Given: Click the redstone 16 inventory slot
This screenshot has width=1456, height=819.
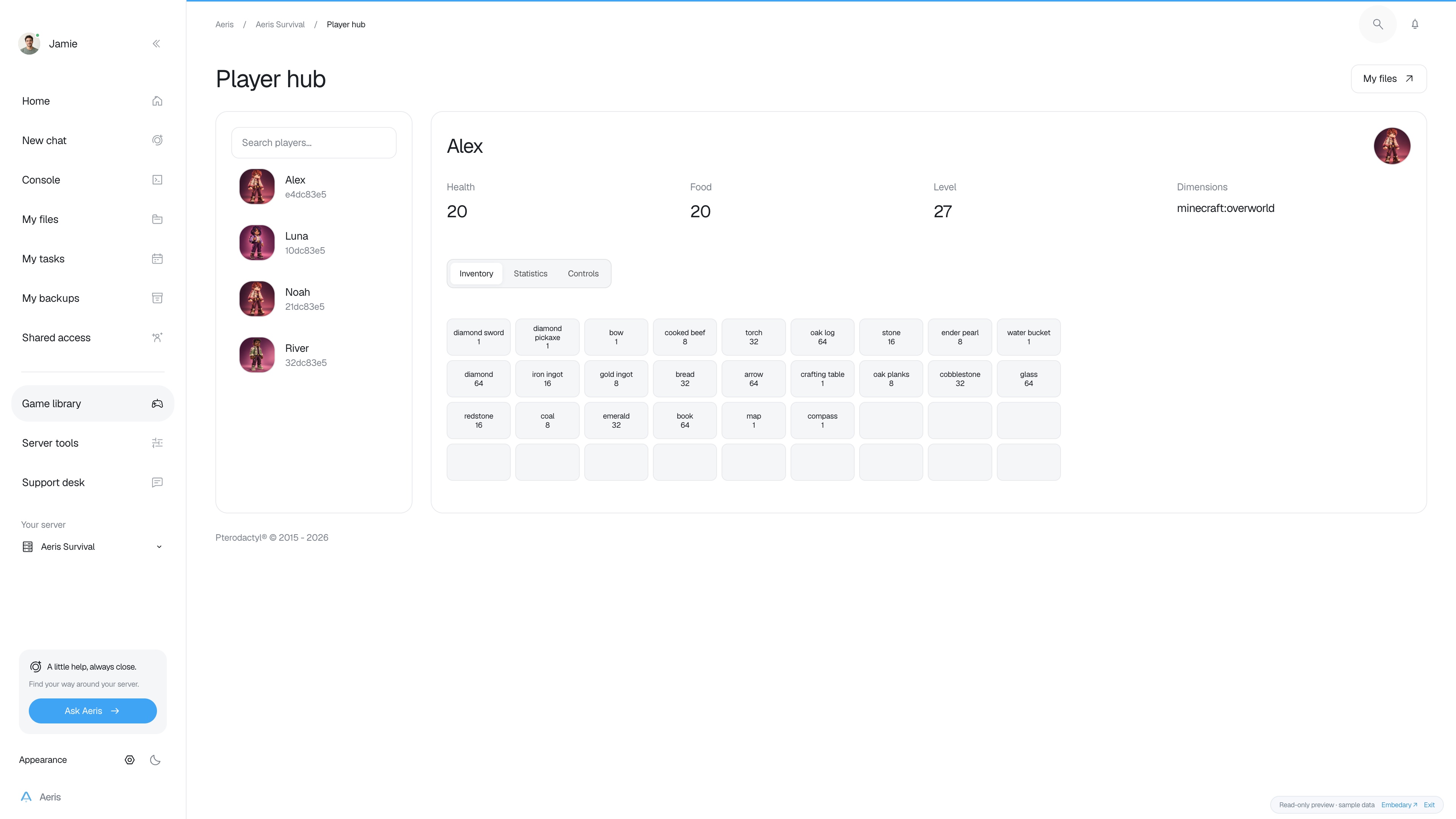Looking at the screenshot, I should click(x=478, y=420).
